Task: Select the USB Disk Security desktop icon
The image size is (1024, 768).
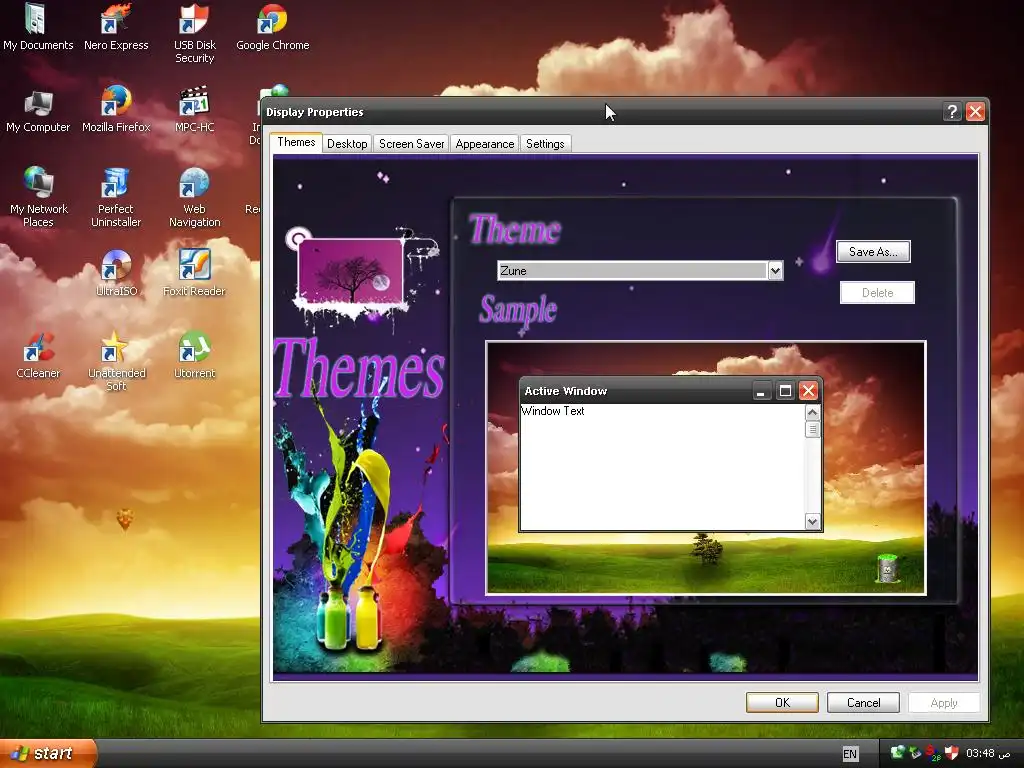Action: pos(195,33)
